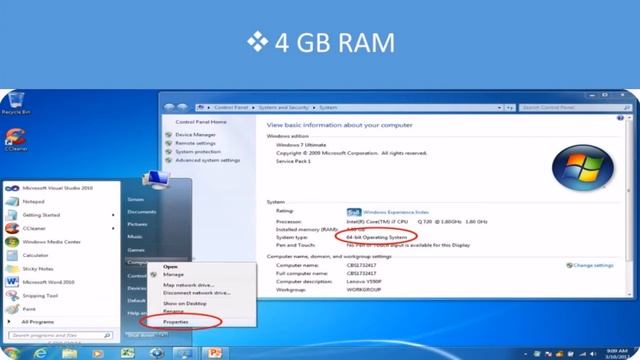Click System and Security breadcrumb

284,108
